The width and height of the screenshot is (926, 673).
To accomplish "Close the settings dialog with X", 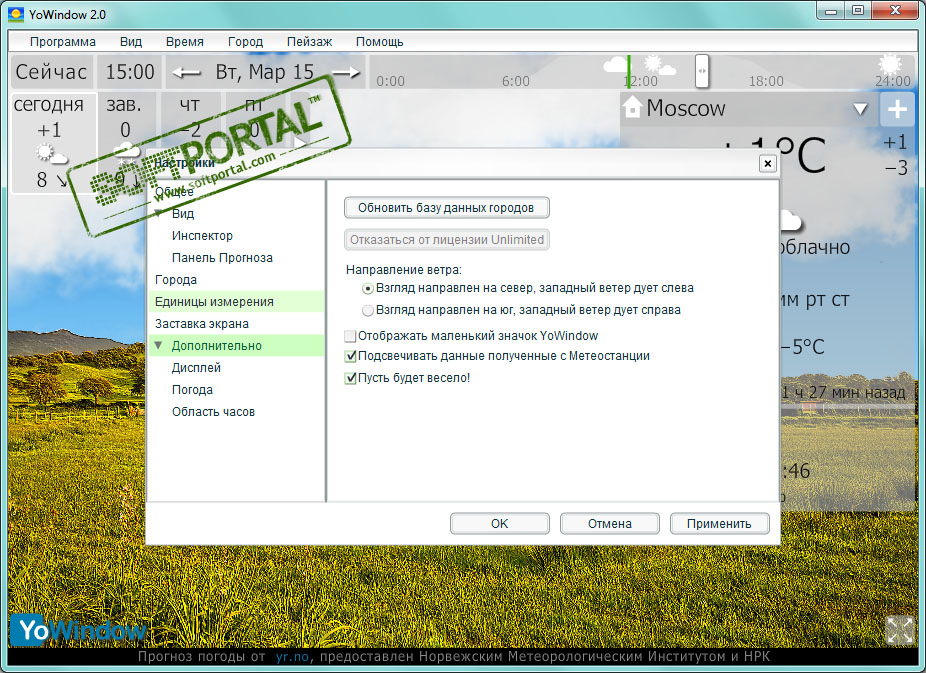I will click(x=767, y=164).
